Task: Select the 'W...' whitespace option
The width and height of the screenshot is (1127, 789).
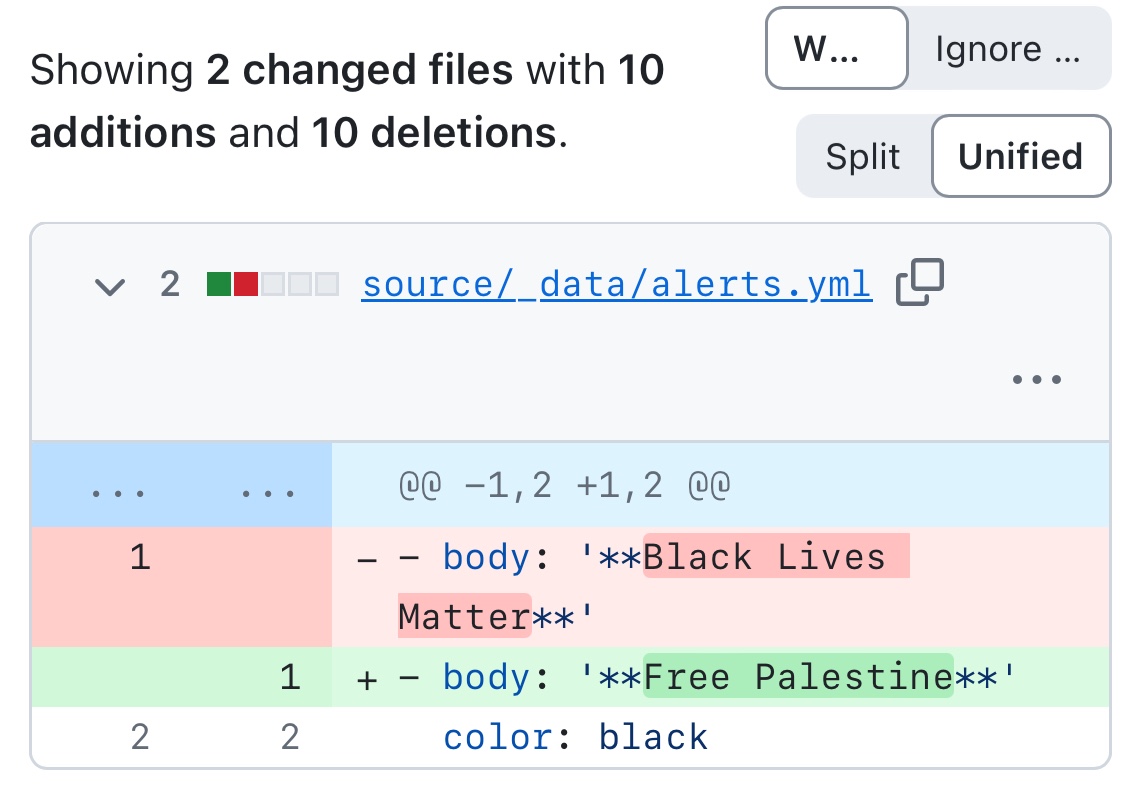Action: click(x=837, y=49)
